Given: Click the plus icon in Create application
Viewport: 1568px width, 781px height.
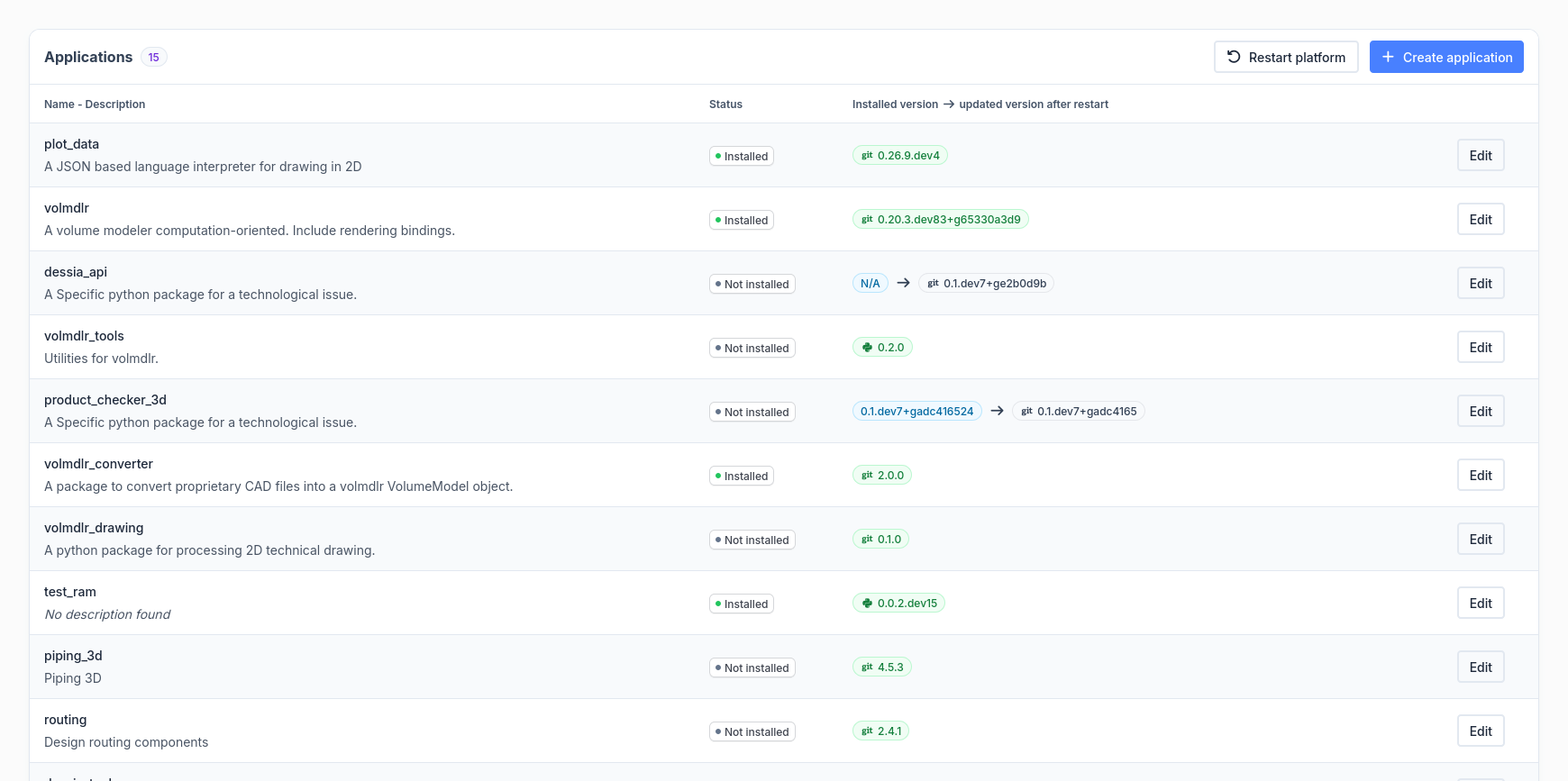Looking at the screenshot, I should 1388,57.
